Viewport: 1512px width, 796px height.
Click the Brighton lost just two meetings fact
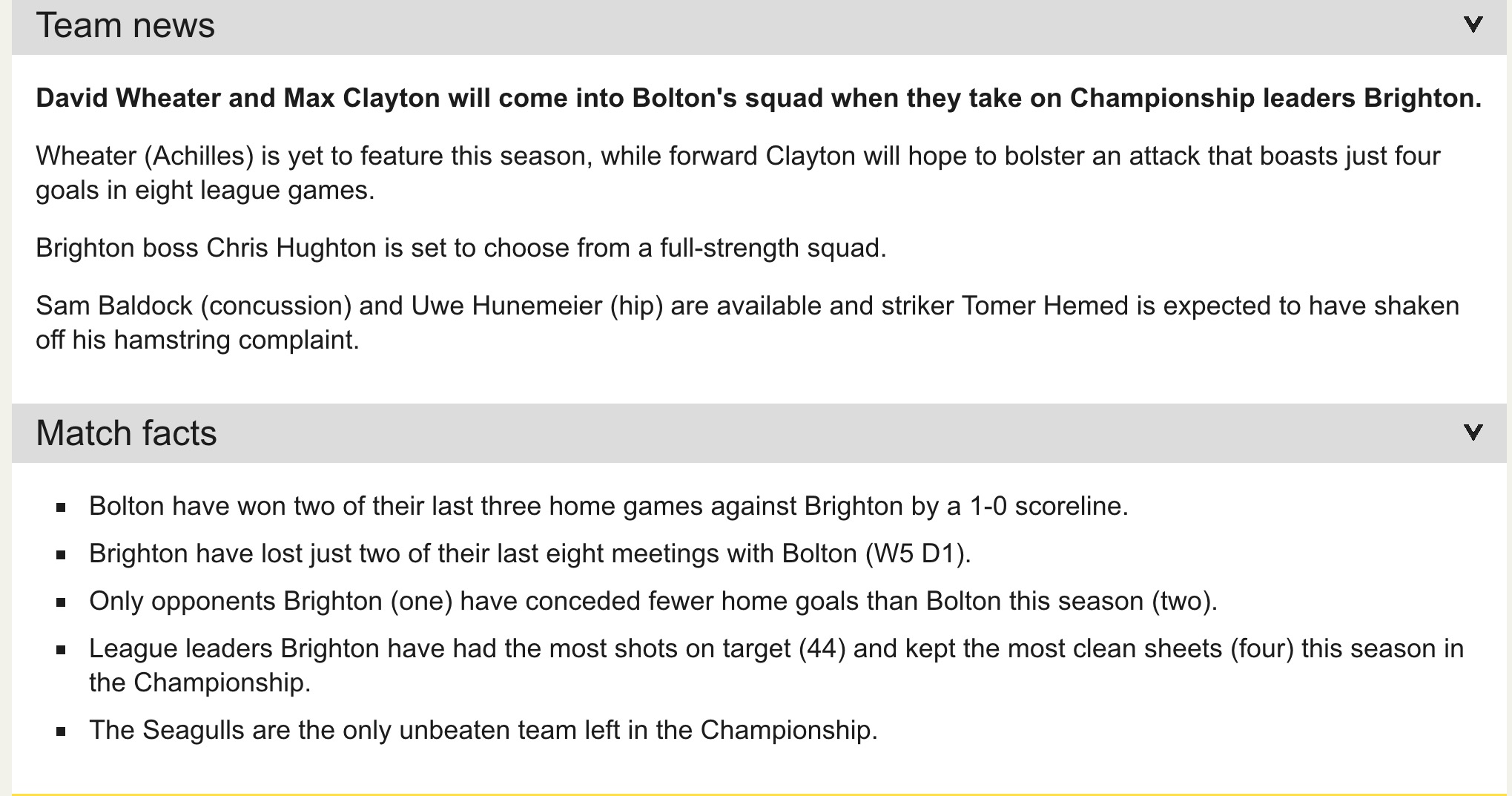pyautogui.click(x=530, y=553)
